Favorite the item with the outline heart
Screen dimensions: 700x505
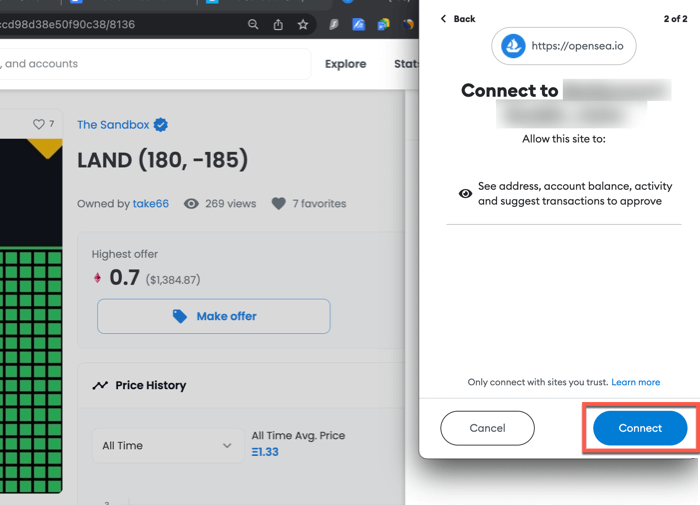[39, 124]
